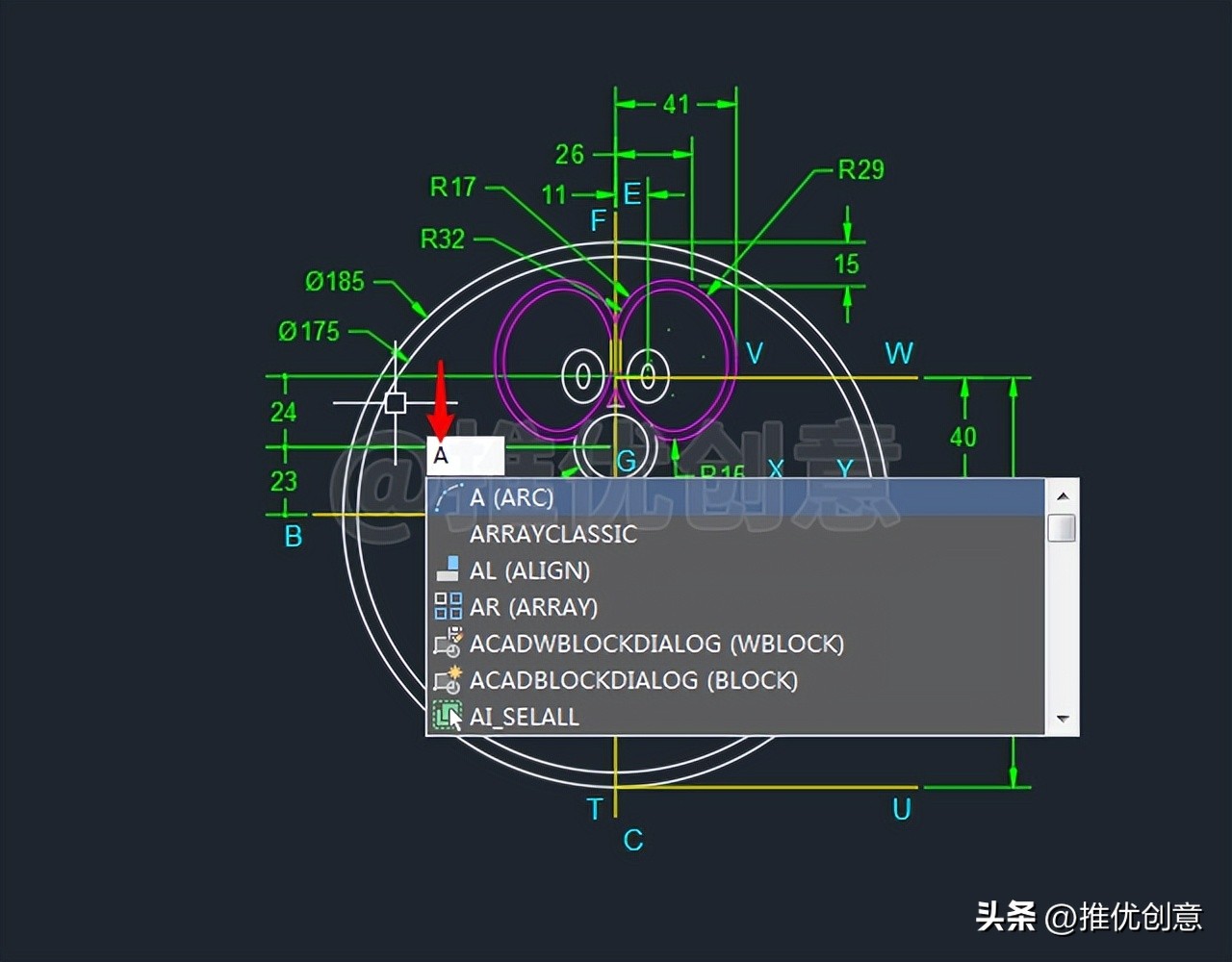Select the Ø185 diameter dimension

coord(334,282)
